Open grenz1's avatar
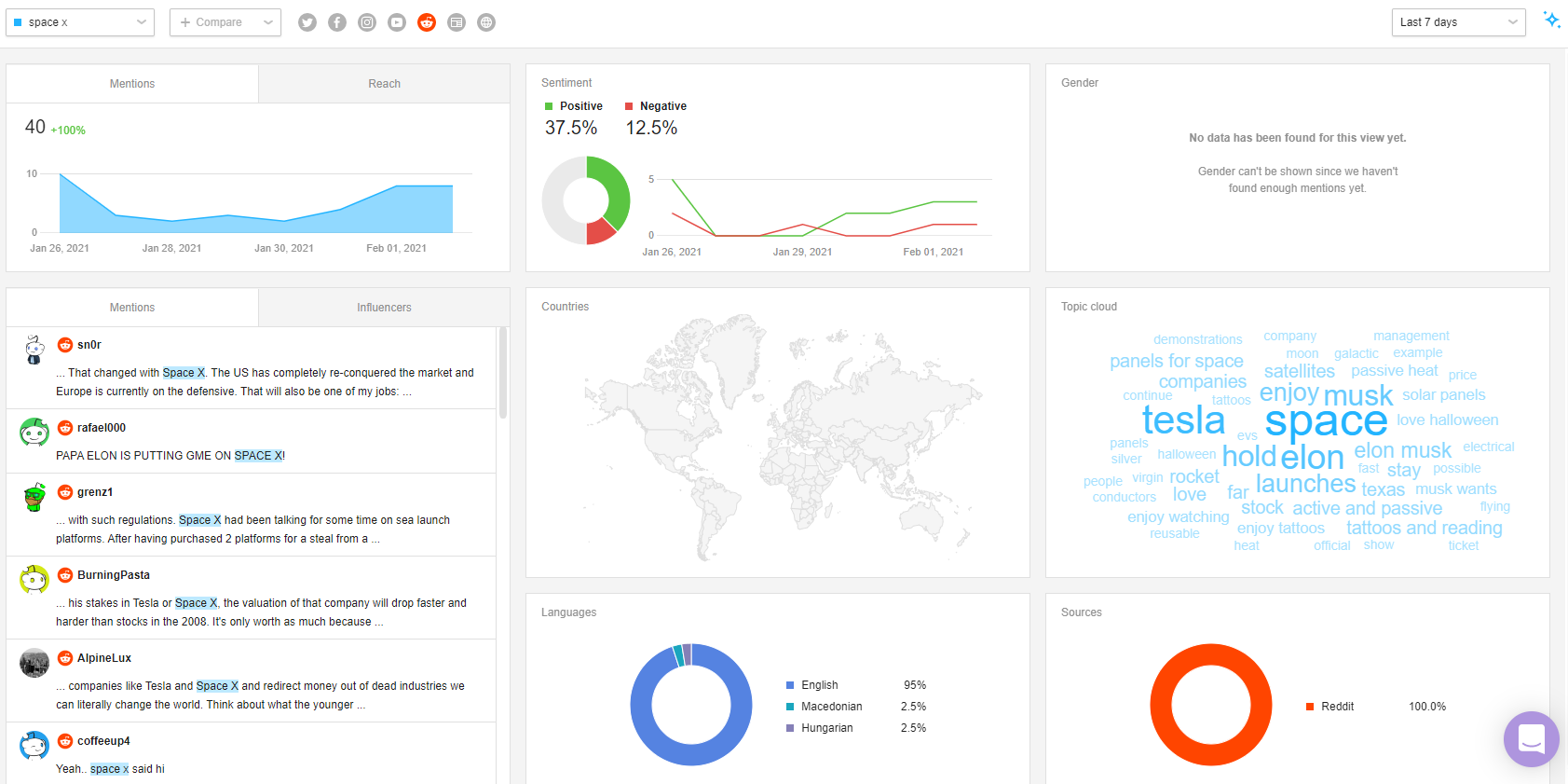This screenshot has height=784, width=1568. pyautogui.click(x=34, y=497)
